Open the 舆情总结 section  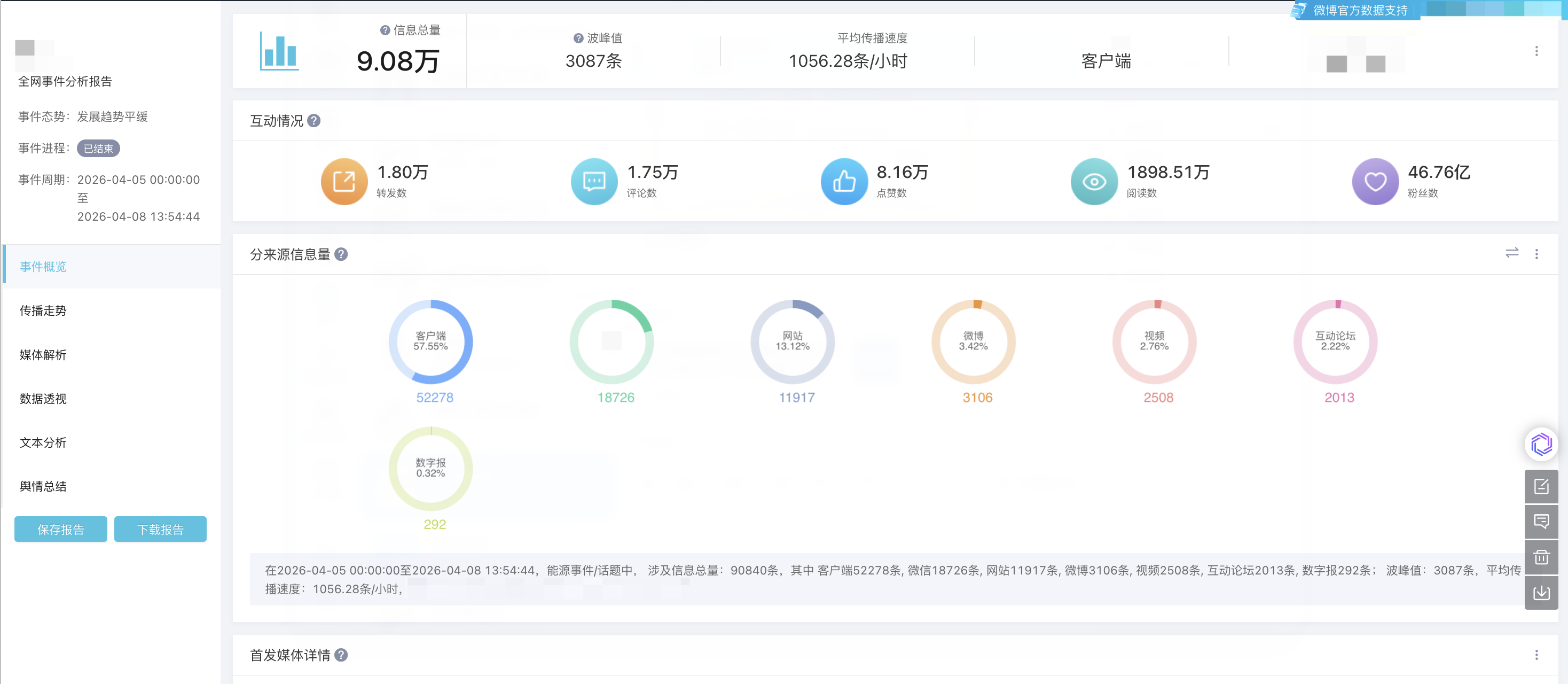tap(43, 486)
